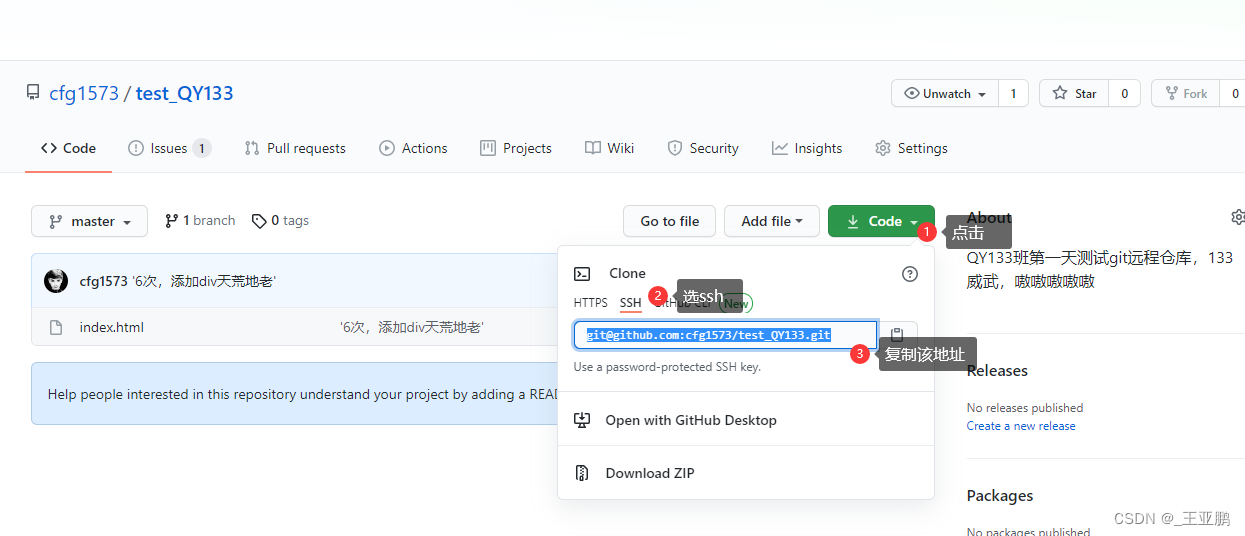The width and height of the screenshot is (1245, 536).
Task: Open the master branch dropdown
Action: pyautogui.click(x=89, y=221)
